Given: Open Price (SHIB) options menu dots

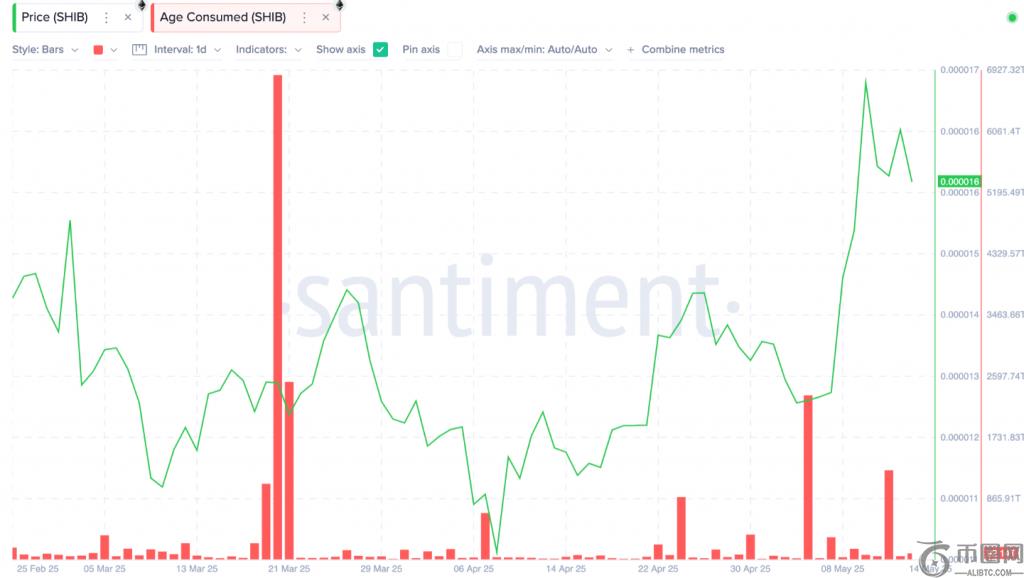Looking at the screenshot, I should 107,17.
